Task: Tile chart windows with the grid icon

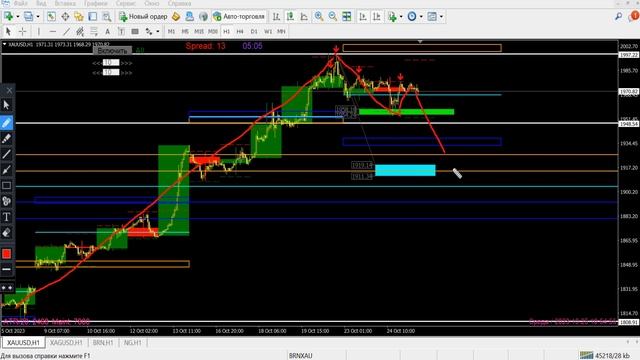Action: click(347, 16)
